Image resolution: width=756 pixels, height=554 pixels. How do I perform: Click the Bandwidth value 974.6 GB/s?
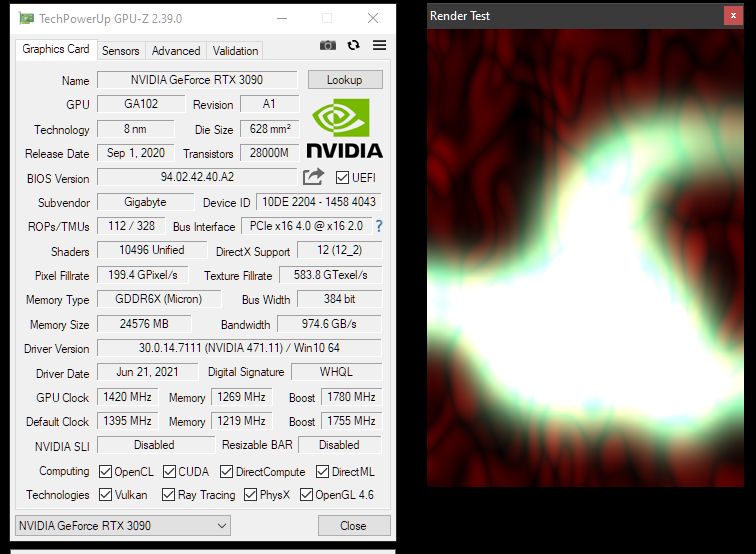[x=329, y=324]
